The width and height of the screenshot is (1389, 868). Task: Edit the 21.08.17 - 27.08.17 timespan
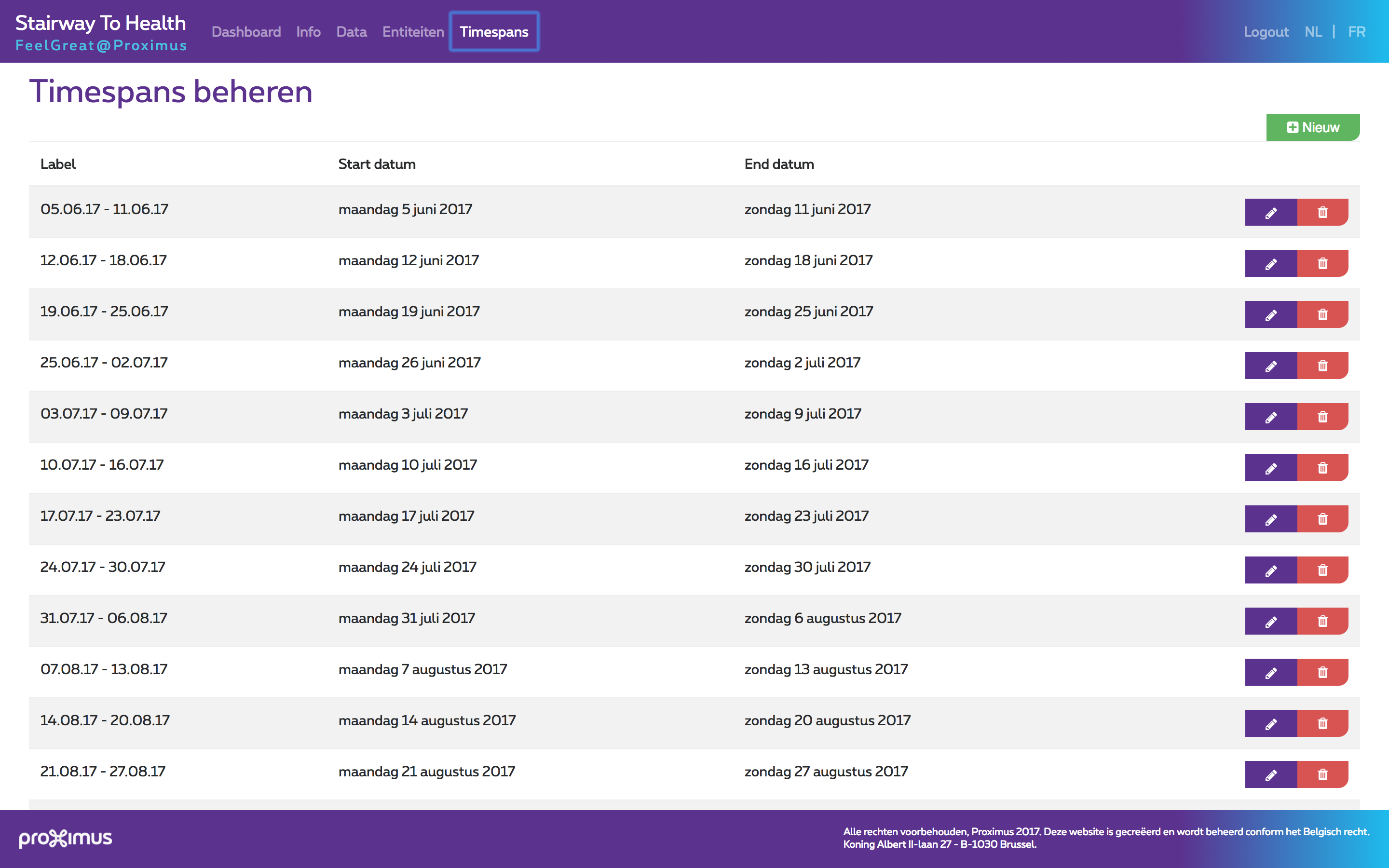[x=1271, y=774]
